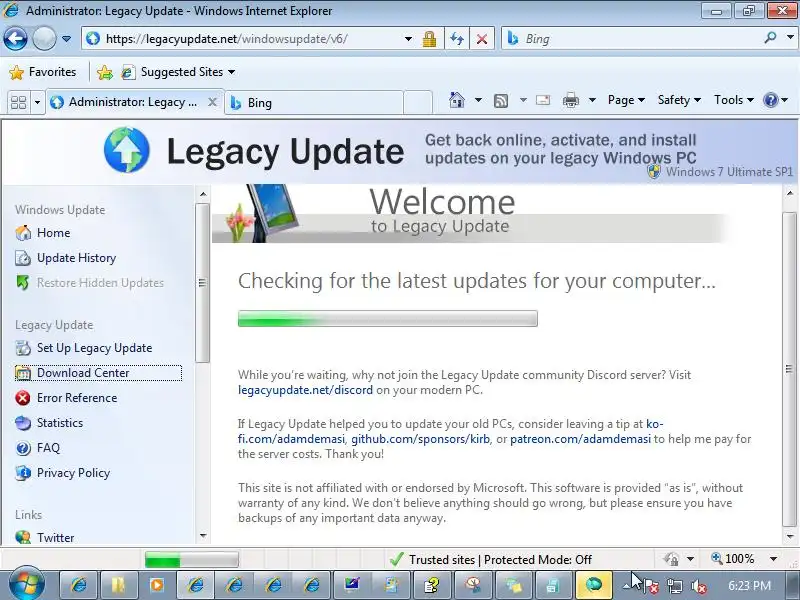
Task: Close the Legacy Update tab with its X
Action: pos(213,102)
